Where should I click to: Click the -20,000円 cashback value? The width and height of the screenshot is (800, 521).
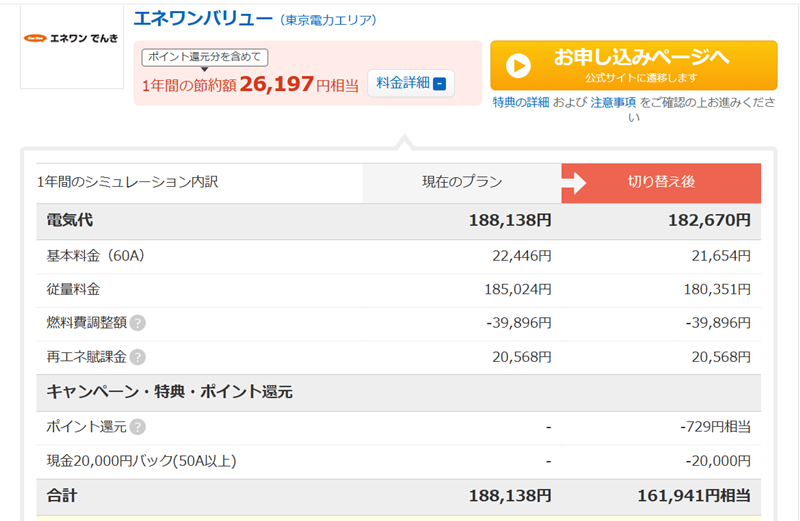click(x=718, y=461)
